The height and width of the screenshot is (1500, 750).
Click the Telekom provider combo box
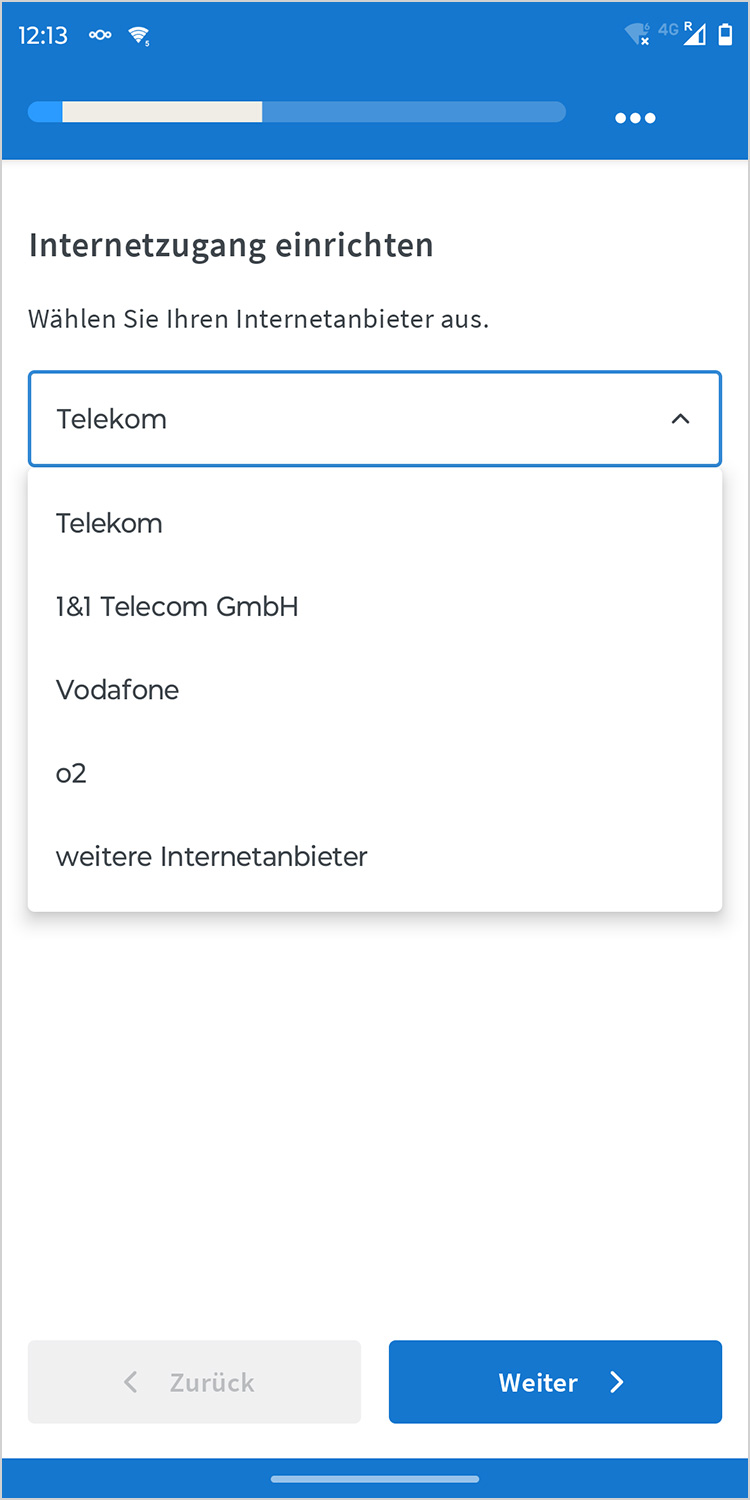pyautogui.click(x=350, y=419)
